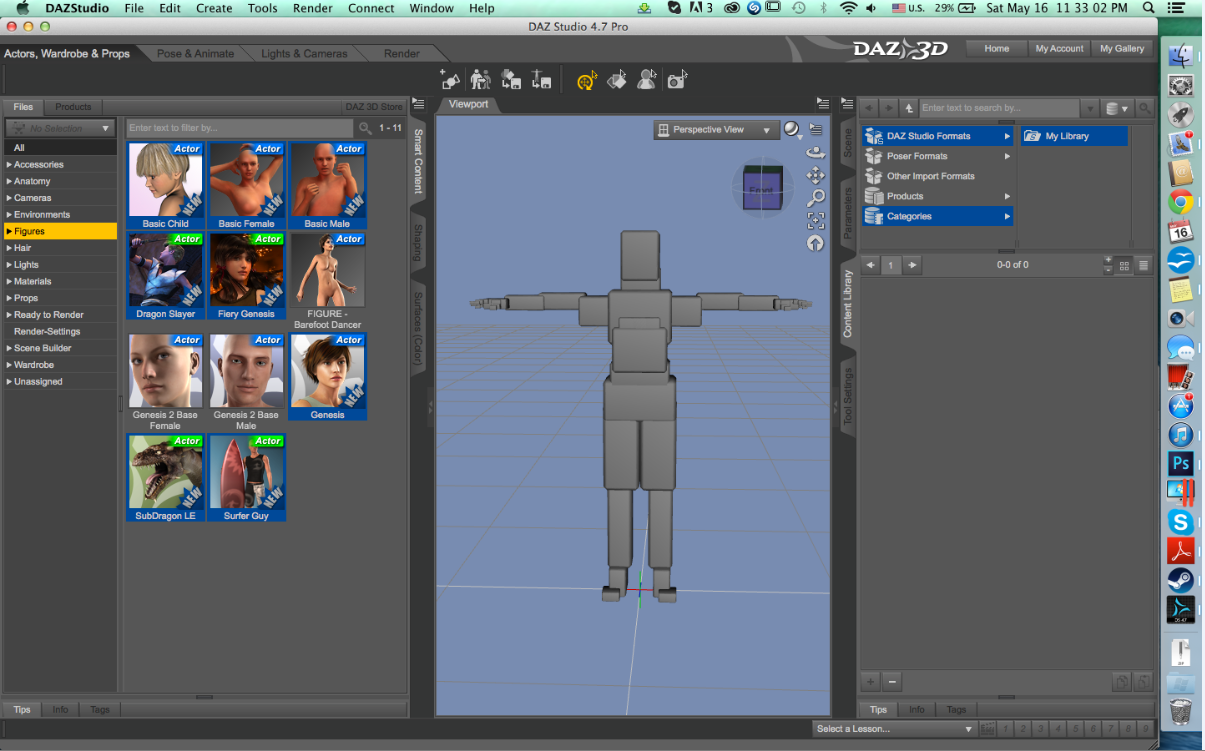
Task: Open the Content Library search history dropdown
Action: [x=1089, y=108]
